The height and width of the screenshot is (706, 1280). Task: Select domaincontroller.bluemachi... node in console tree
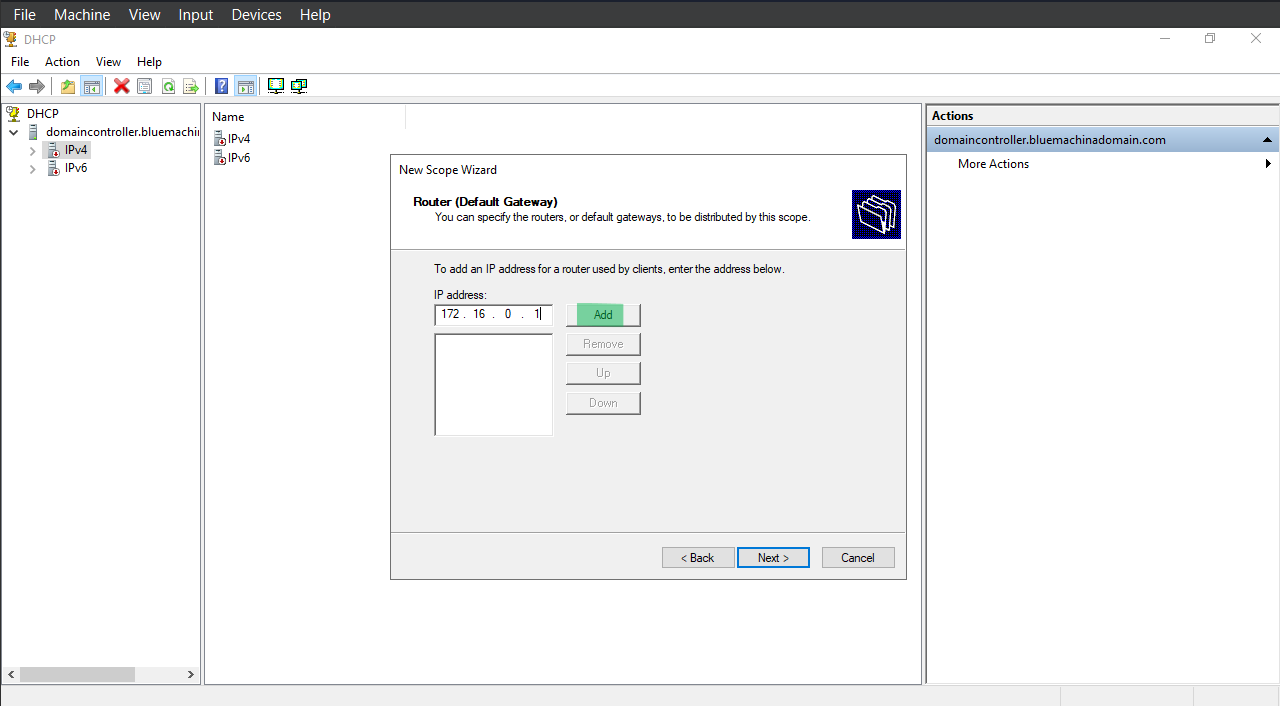click(122, 132)
